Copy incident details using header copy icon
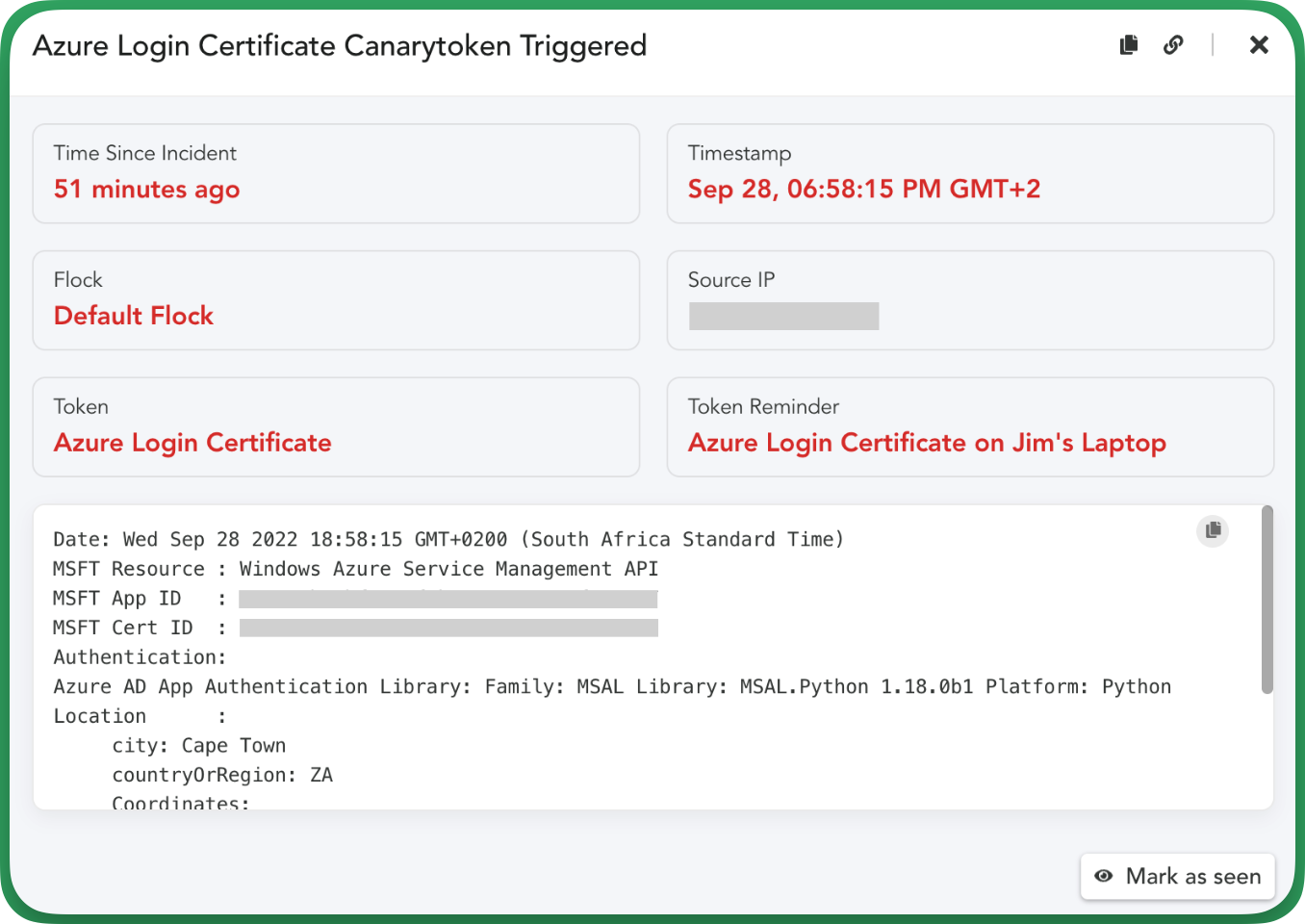This screenshot has height=924, width=1305. (x=1129, y=44)
